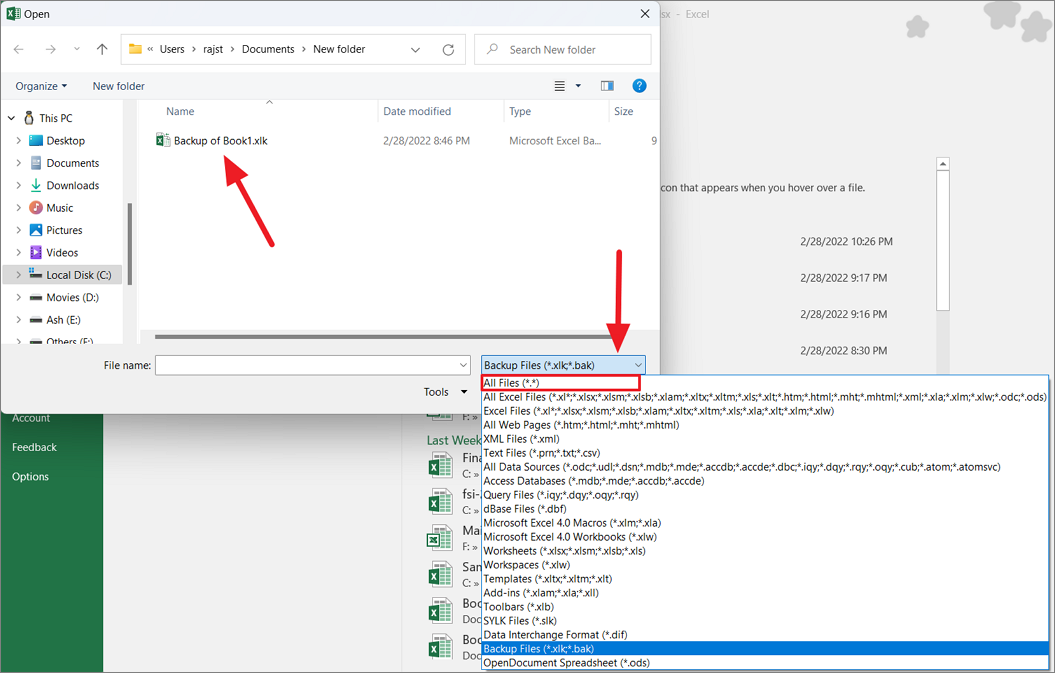Viewport: 1055px width, 673px height.
Task: Select Backup of Book1.xlk file
Action: (212, 141)
